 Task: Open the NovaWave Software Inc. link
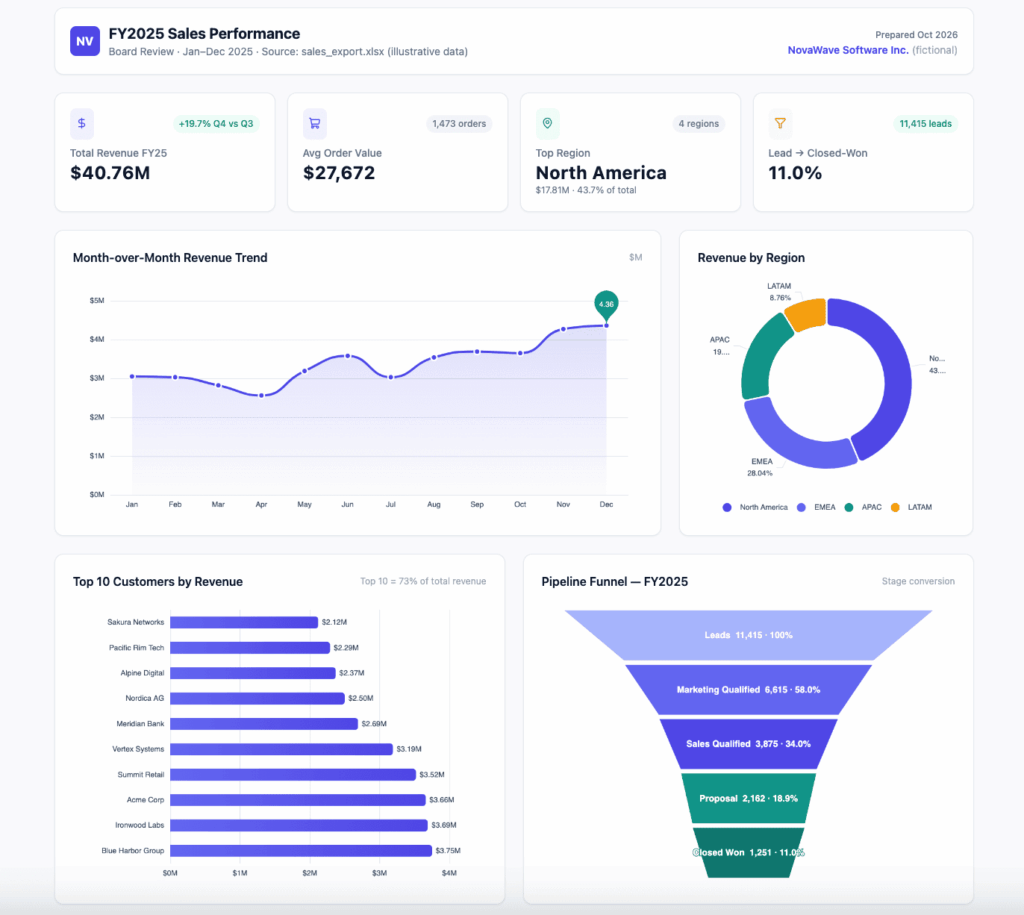[x=848, y=50]
